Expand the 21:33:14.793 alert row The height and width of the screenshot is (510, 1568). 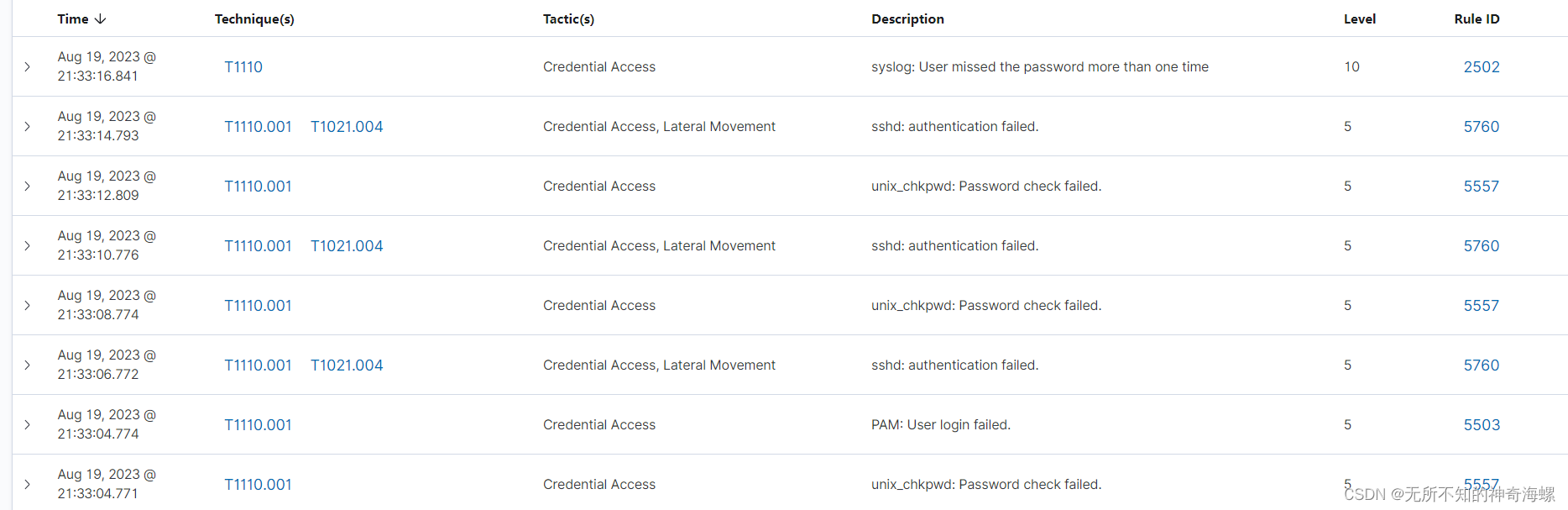coord(28,126)
